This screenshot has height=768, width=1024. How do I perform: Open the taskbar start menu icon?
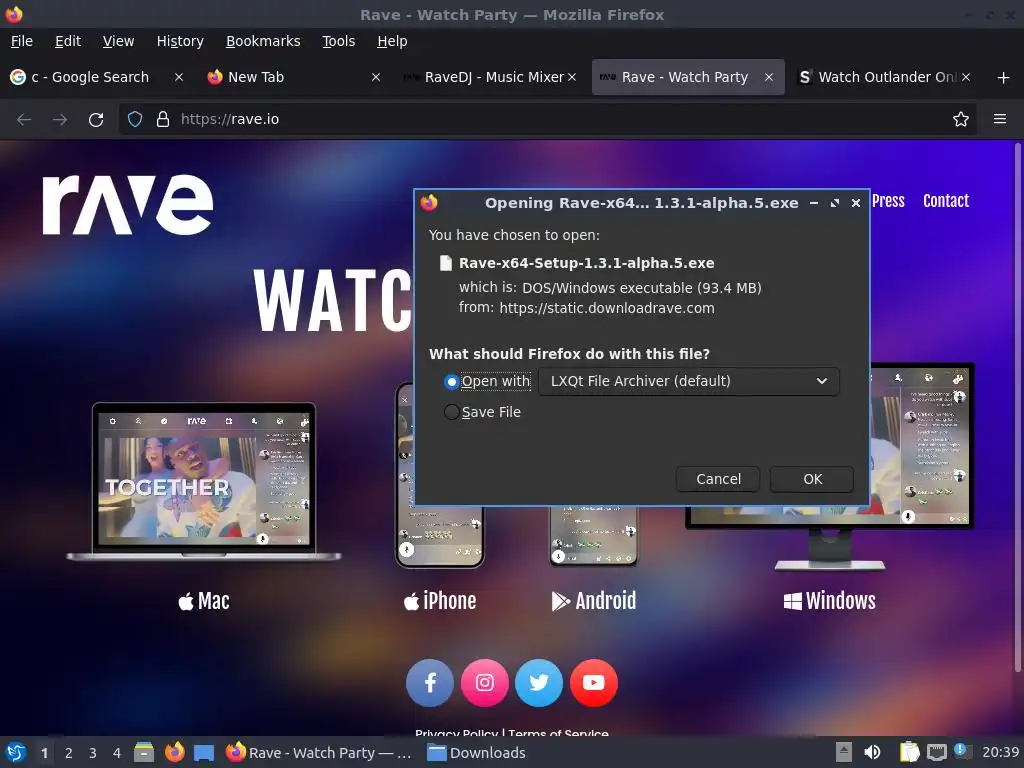tap(16, 752)
